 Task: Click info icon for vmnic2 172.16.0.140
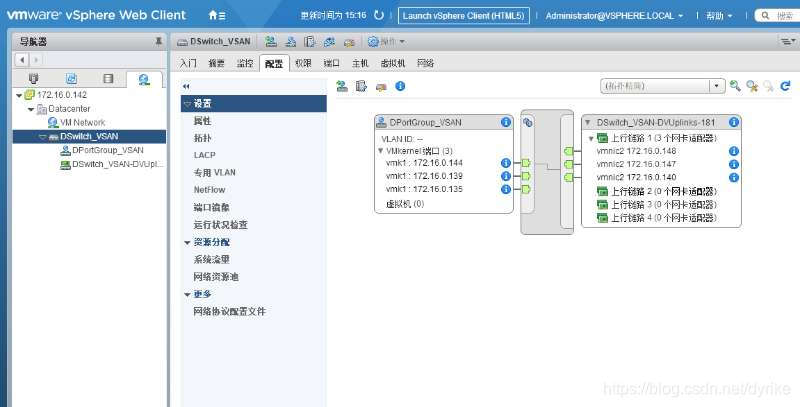[x=734, y=177]
